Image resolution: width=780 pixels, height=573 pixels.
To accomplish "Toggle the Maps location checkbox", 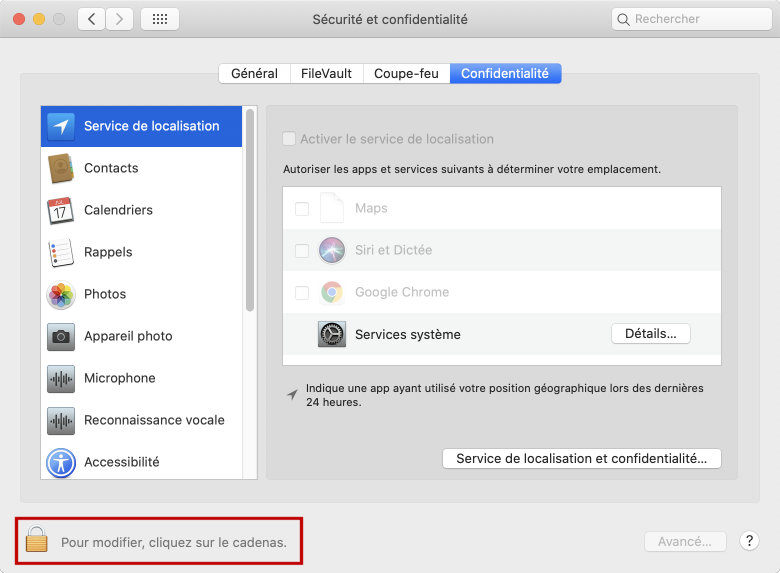I will [x=302, y=208].
